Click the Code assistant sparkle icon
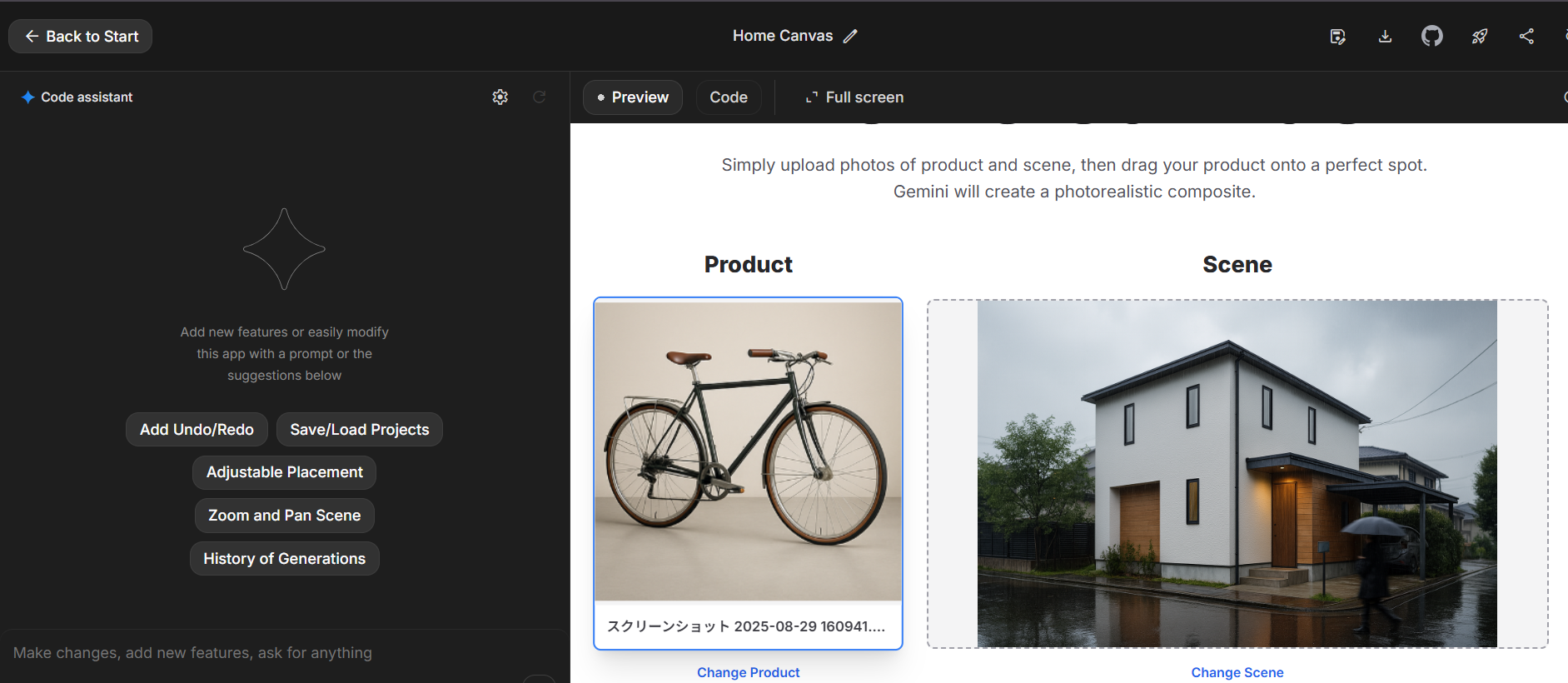Image resolution: width=1568 pixels, height=683 pixels. point(27,97)
